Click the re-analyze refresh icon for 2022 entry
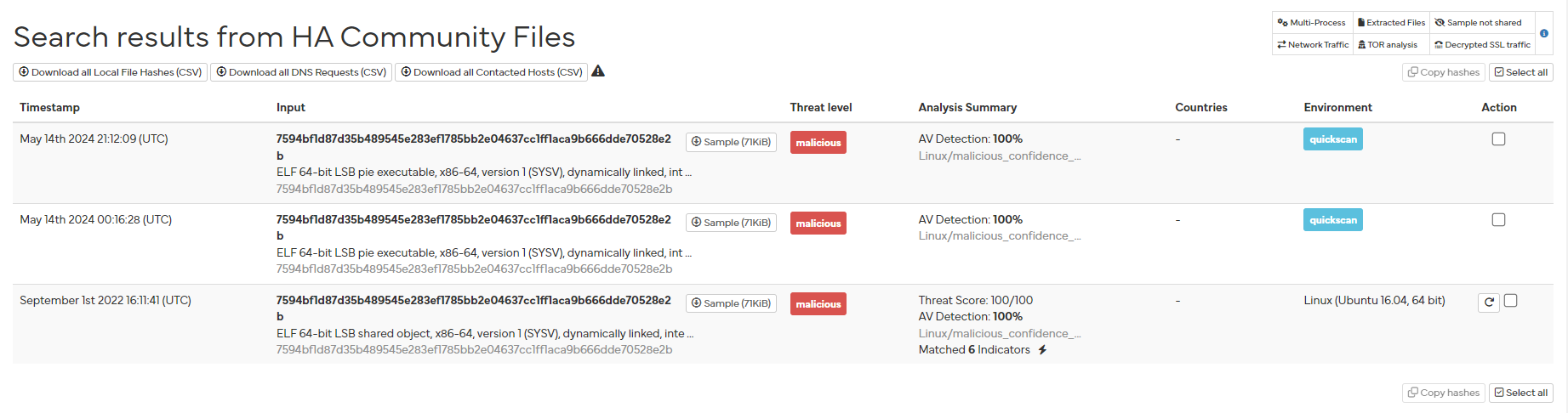Image resolution: width=1568 pixels, height=413 pixels. (x=1489, y=303)
